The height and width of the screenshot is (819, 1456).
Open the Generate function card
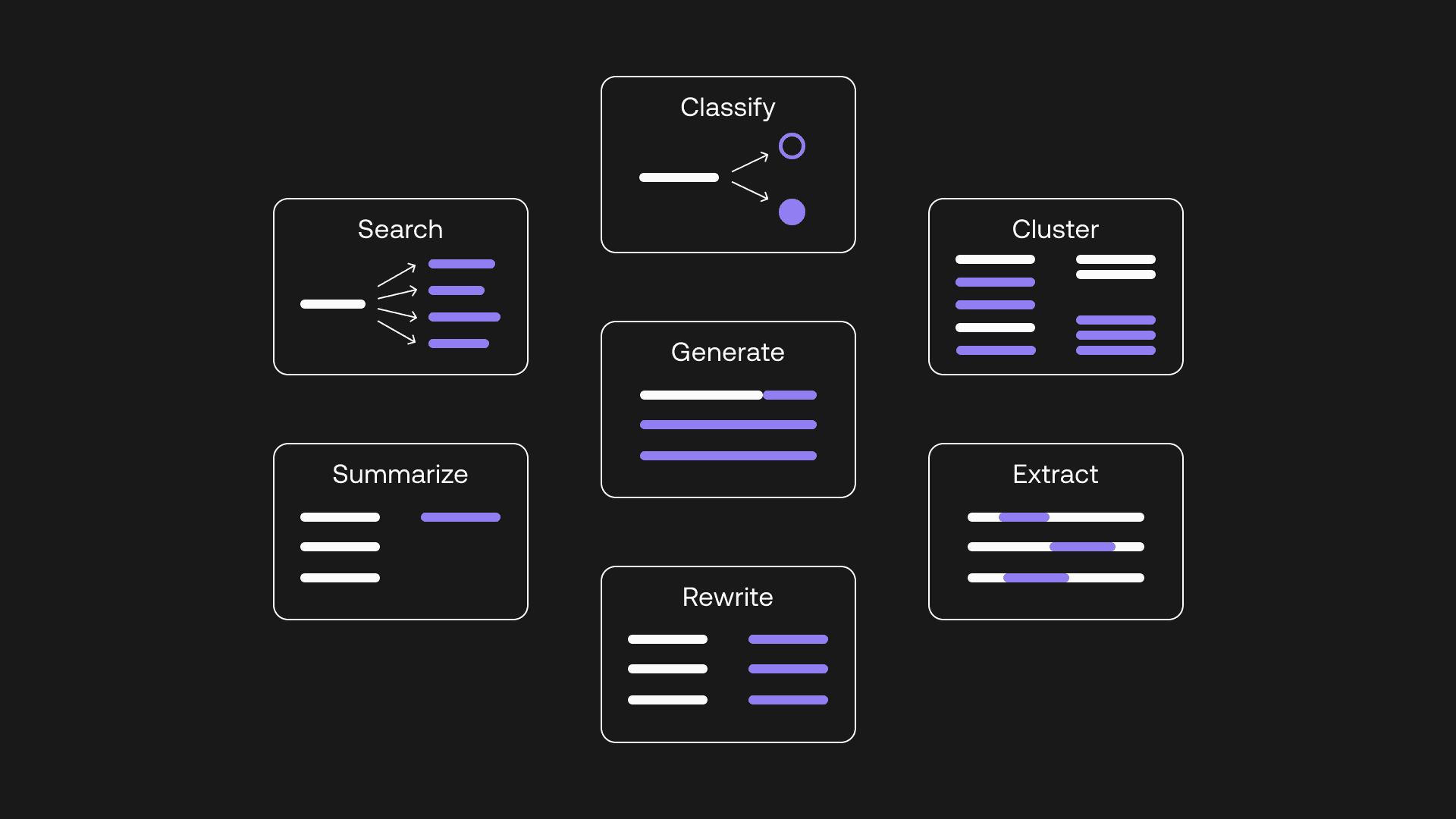pyautogui.click(x=728, y=409)
